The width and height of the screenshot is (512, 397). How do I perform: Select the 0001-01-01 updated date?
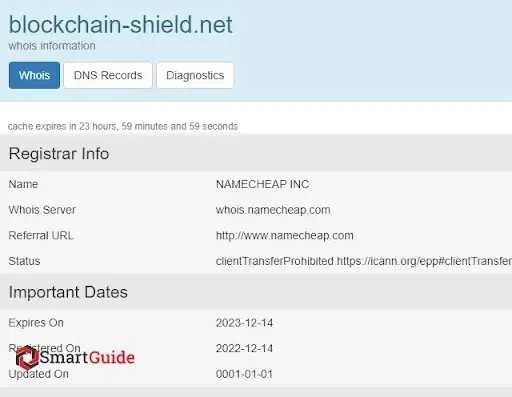(244, 374)
